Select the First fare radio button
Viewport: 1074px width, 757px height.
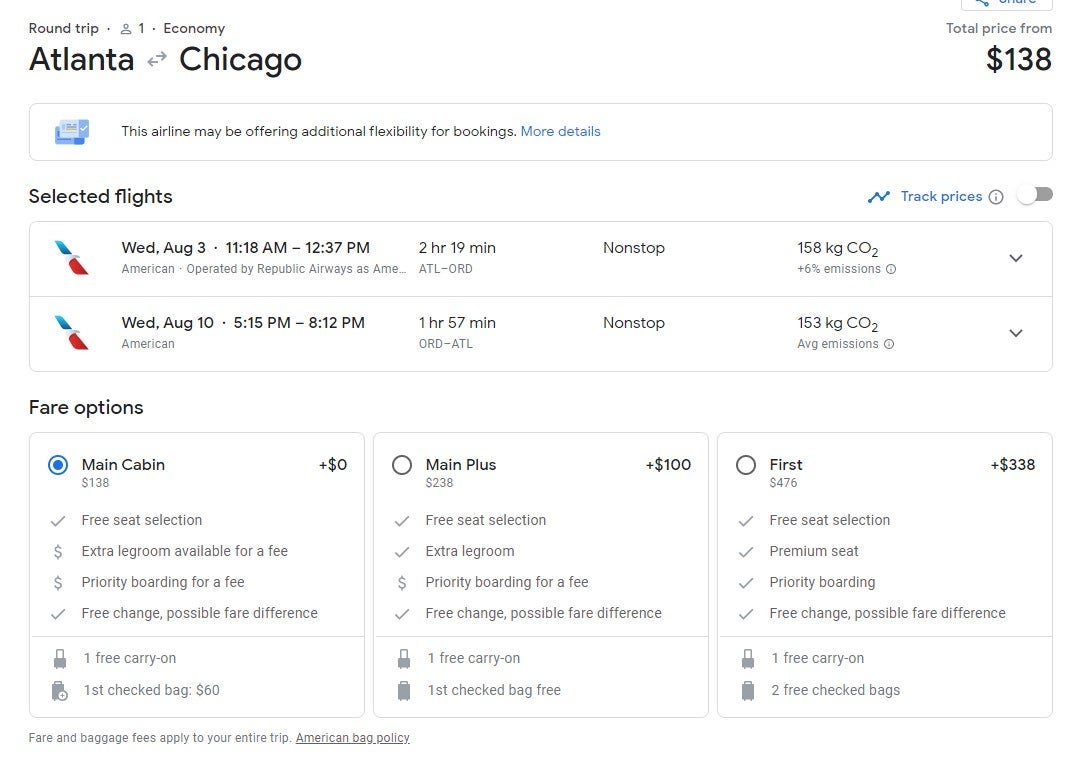coord(746,465)
